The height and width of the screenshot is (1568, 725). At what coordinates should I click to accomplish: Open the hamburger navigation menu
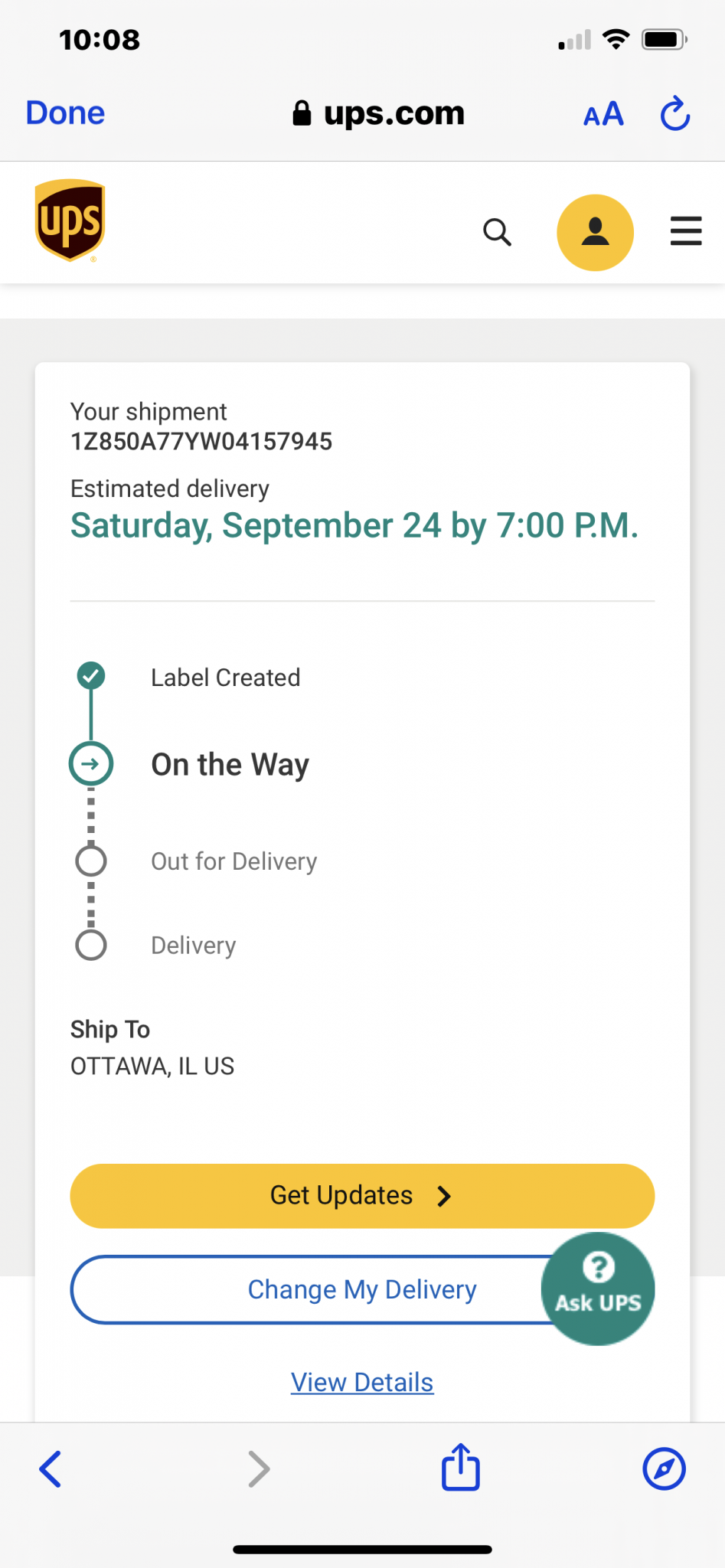click(686, 231)
